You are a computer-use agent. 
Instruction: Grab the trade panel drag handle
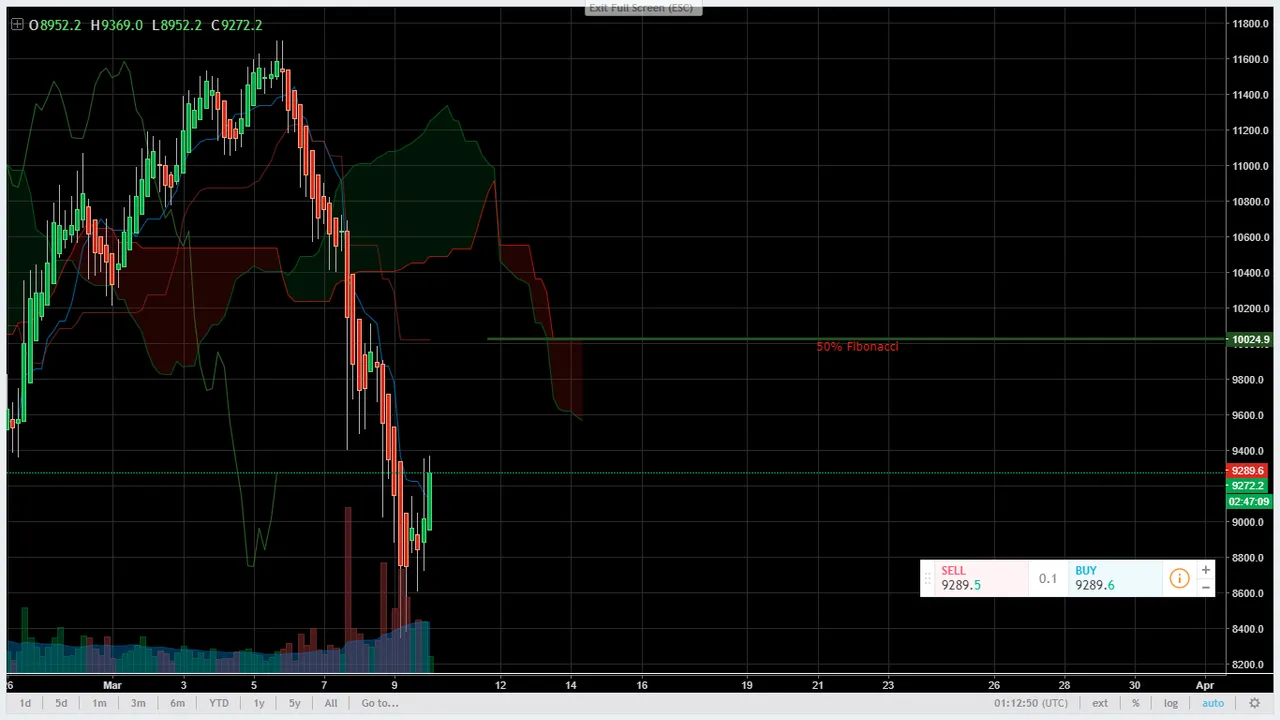pyautogui.click(x=928, y=578)
